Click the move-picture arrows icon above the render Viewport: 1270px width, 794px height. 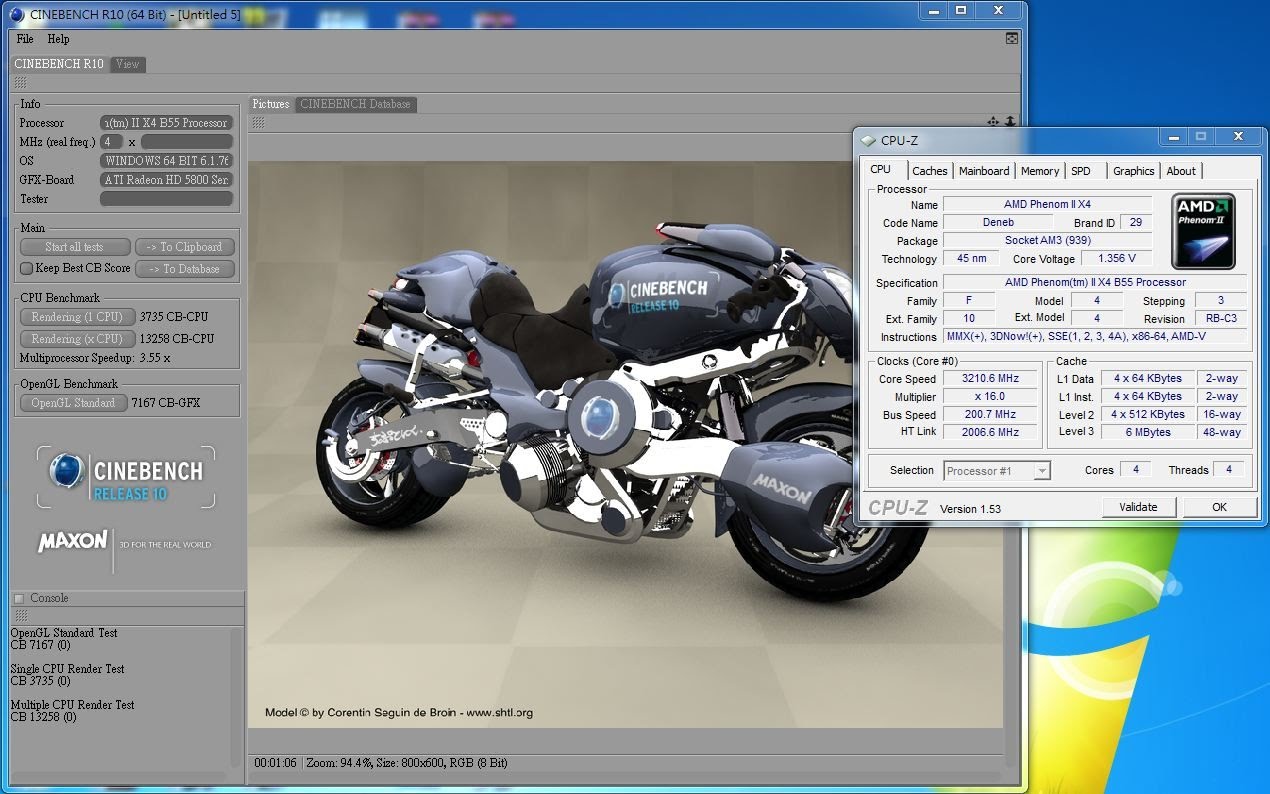993,121
